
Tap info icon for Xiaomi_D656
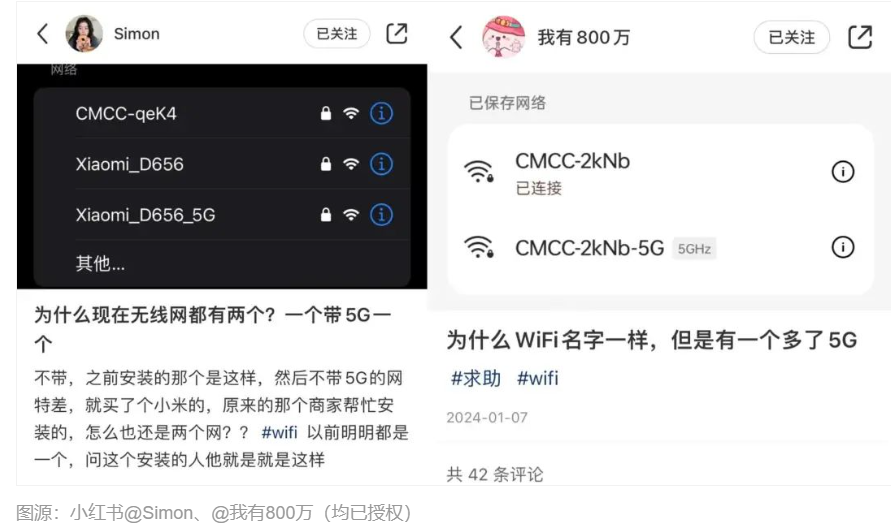[381, 164]
